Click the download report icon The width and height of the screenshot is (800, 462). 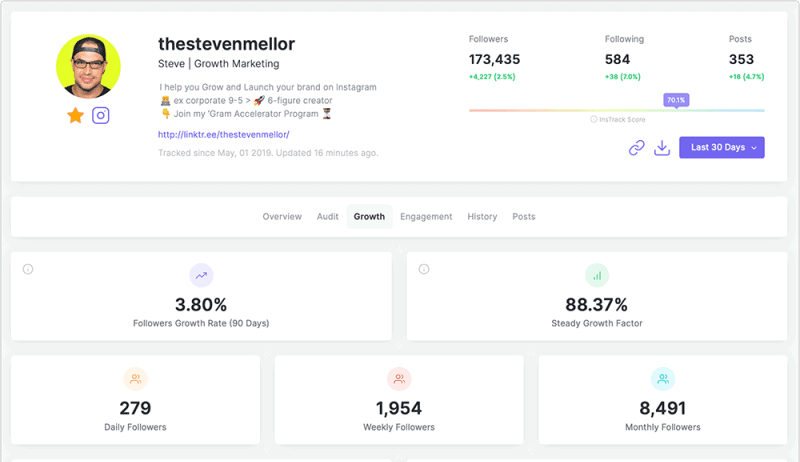[x=661, y=148]
